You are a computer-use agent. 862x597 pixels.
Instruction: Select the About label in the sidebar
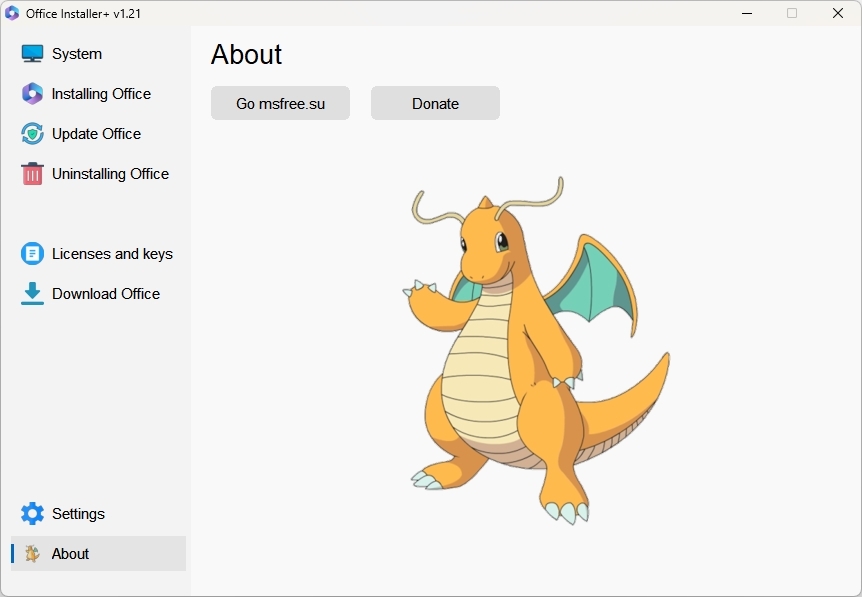[x=70, y=554]
